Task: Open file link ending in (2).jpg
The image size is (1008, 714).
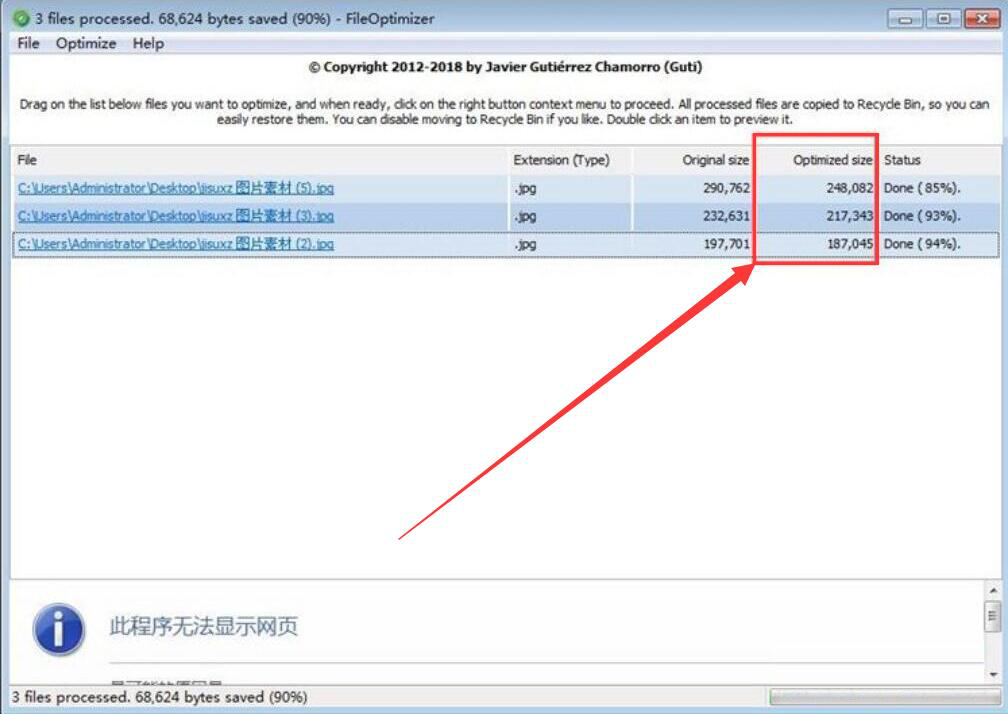Action: pyautogui.click(x=176, y=244)
